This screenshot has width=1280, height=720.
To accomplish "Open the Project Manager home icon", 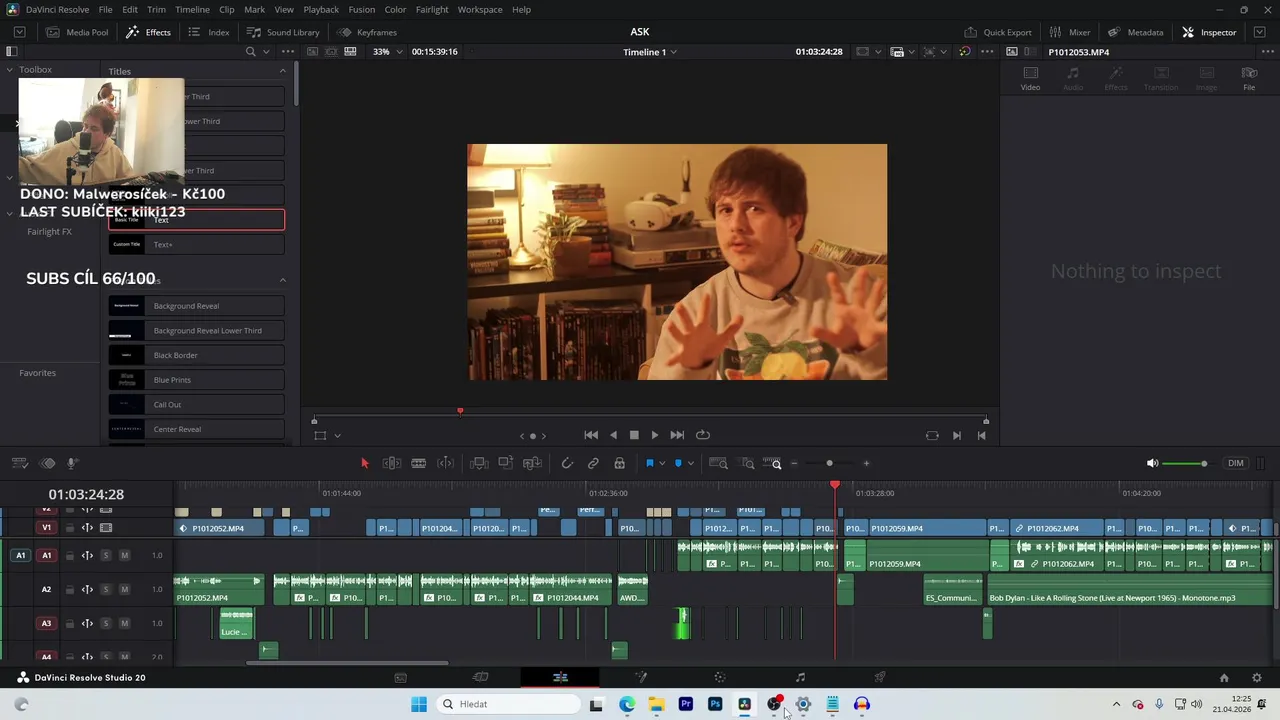I will pos(1224,678).
